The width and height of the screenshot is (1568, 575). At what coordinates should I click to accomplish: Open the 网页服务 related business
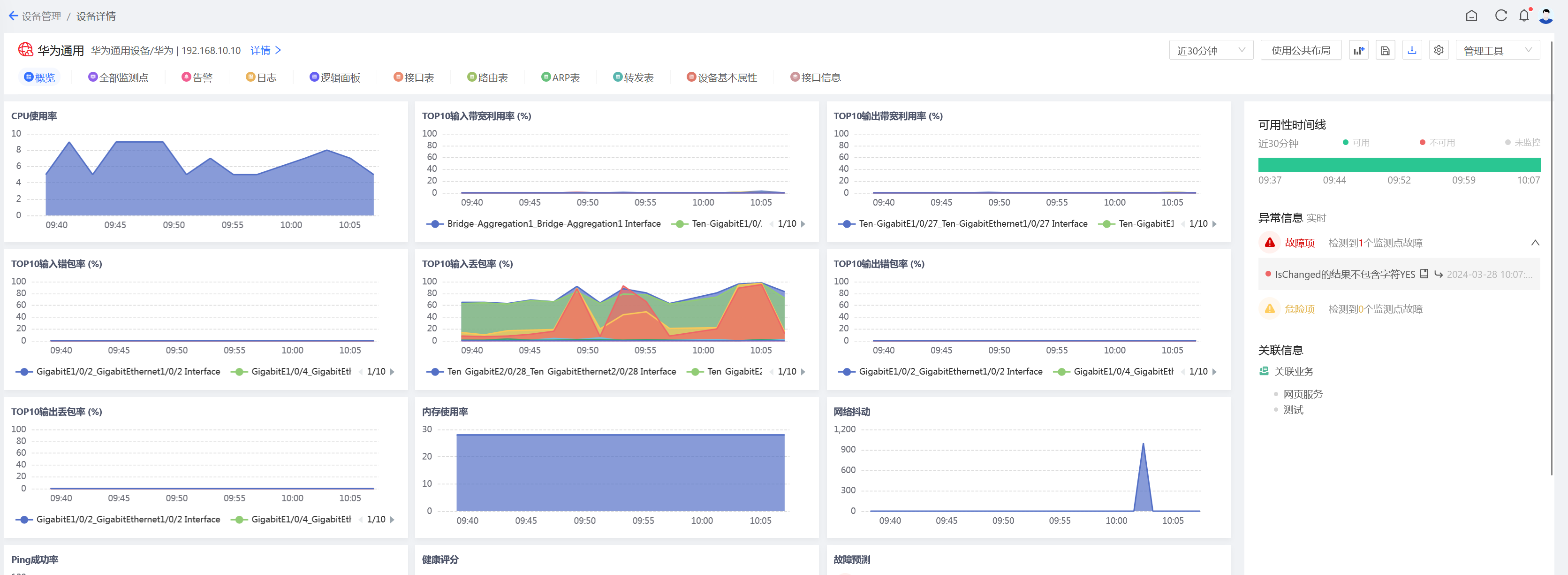[1303, 395]
